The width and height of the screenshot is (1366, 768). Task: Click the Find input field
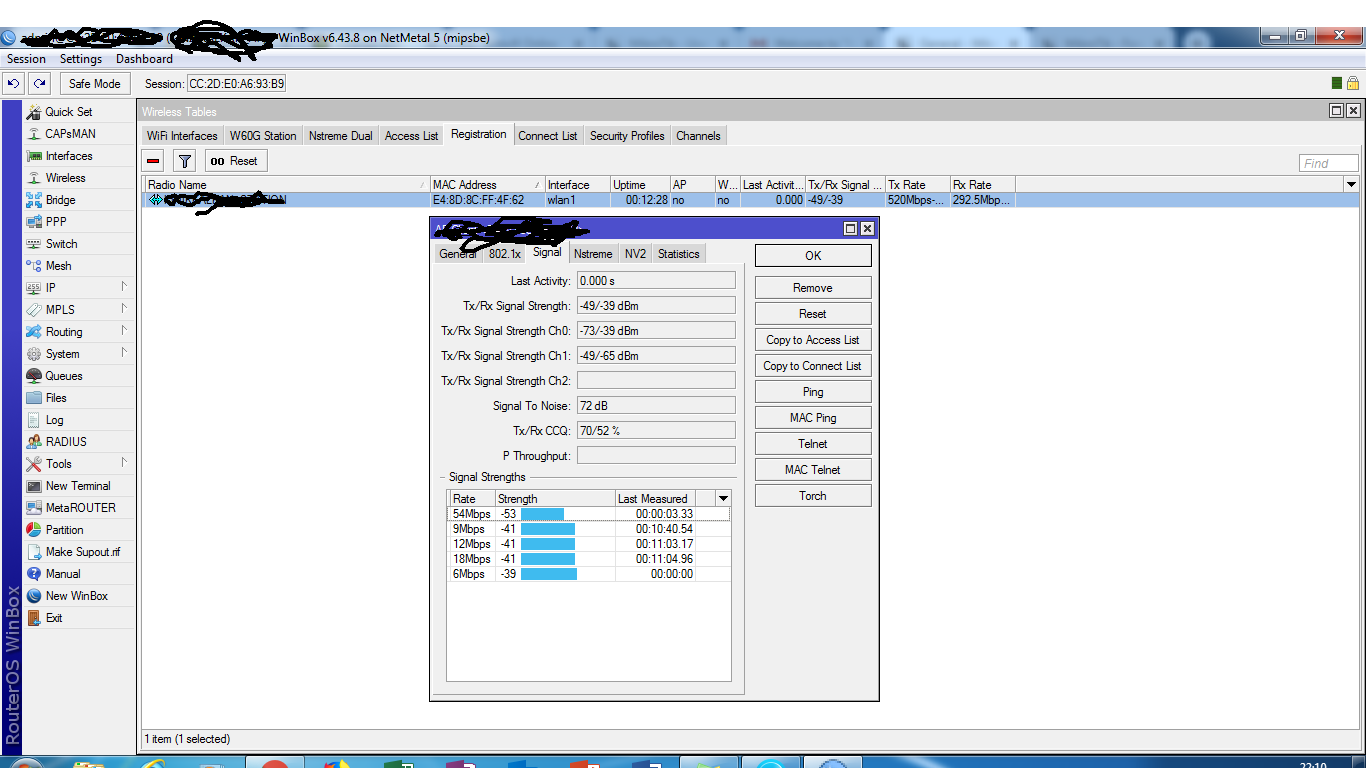[x=1328, y=163]
